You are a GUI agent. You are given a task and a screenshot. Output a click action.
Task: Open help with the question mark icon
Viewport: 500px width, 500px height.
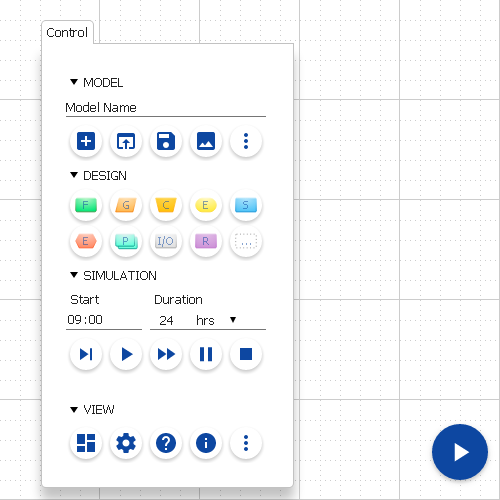pyautogui.click(x=166, y=443)
